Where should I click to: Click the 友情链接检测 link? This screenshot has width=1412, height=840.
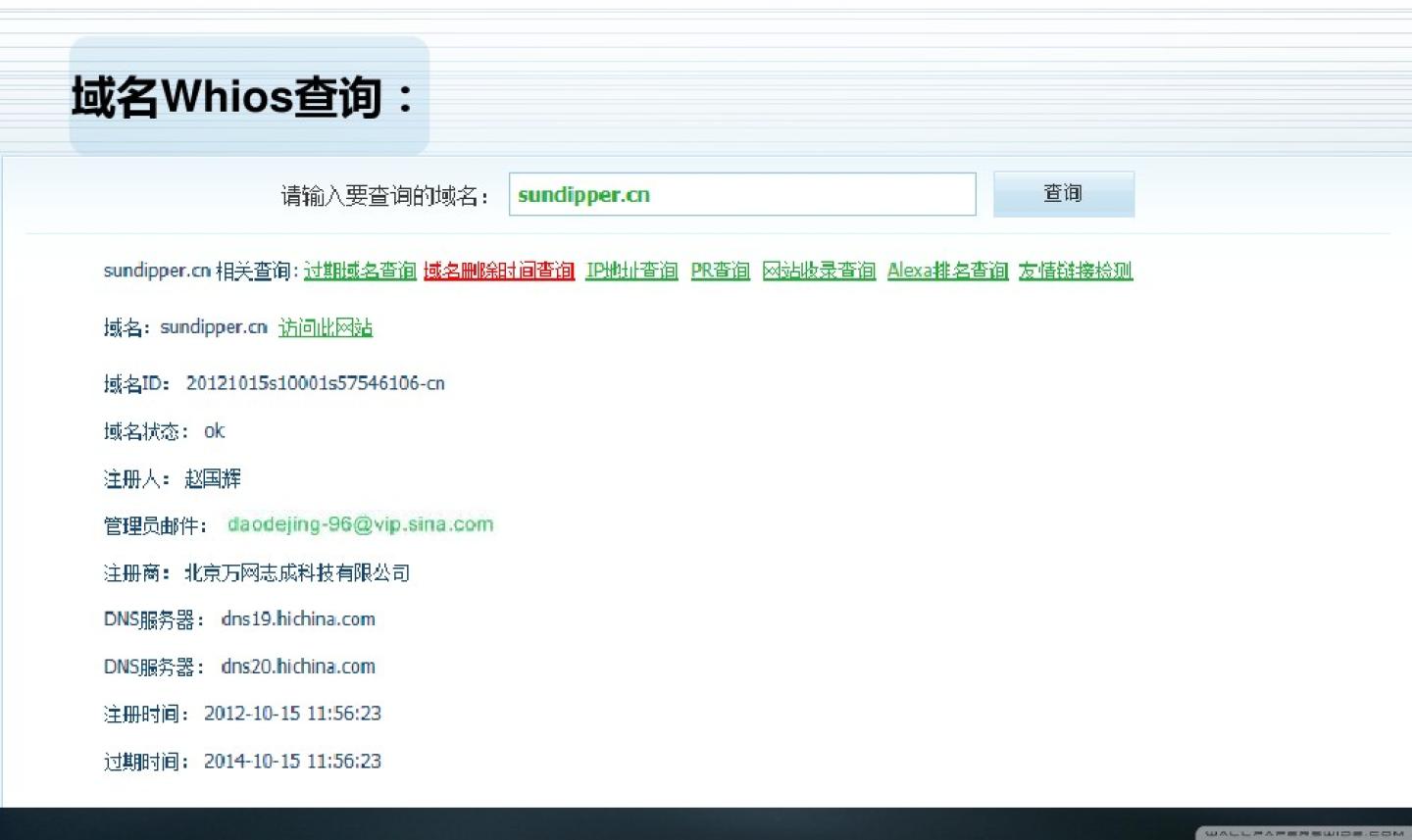(x=1075, y=271)
